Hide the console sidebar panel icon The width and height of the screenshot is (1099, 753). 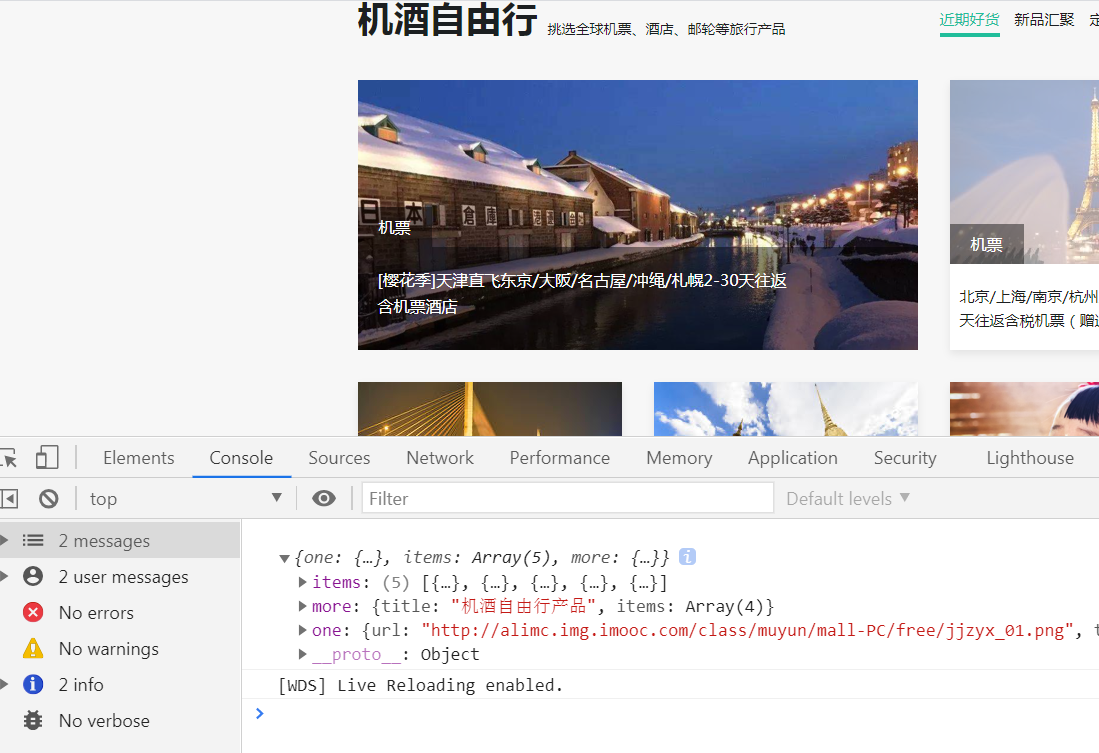(9, 498)
